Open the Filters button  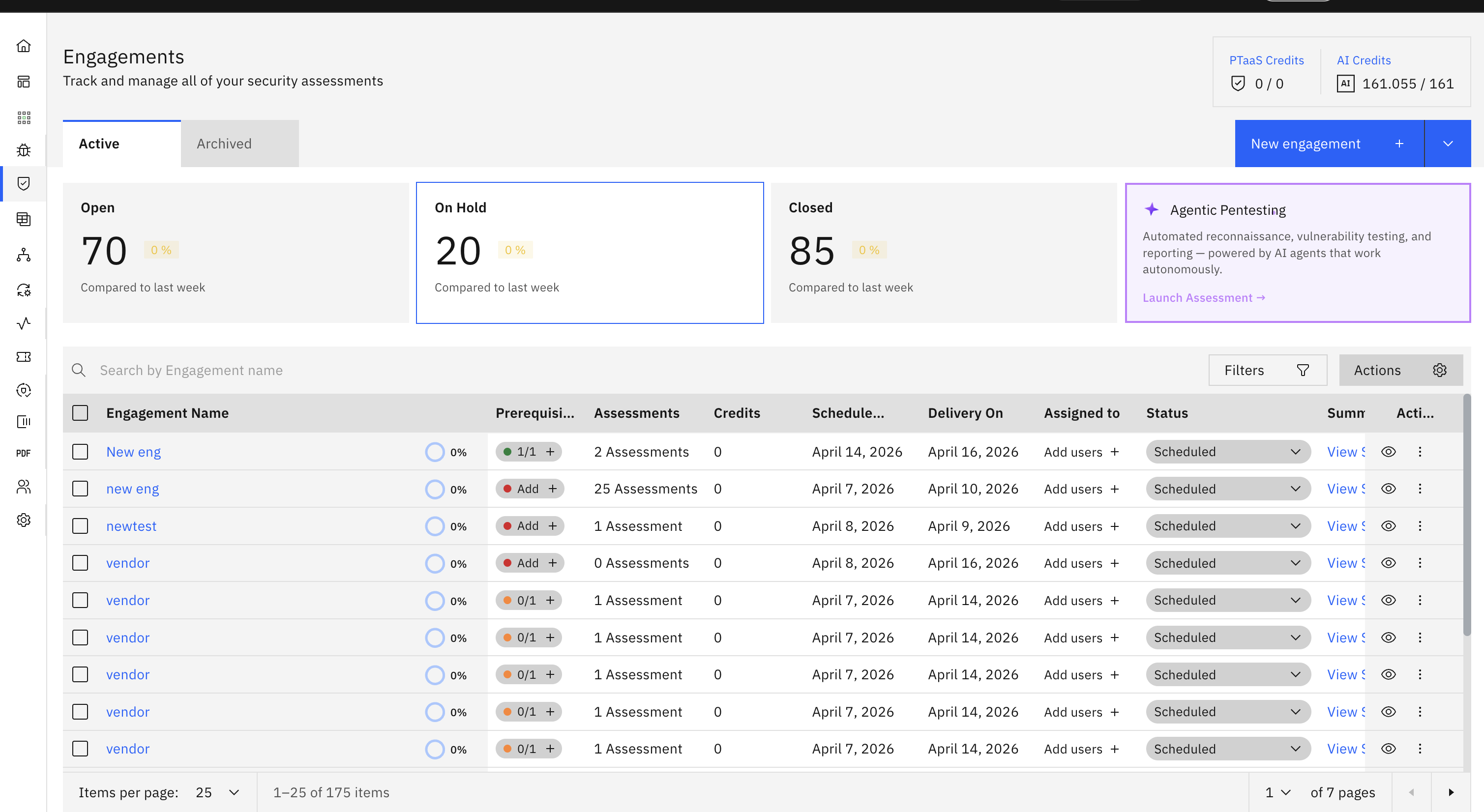tap(1267, 370)
